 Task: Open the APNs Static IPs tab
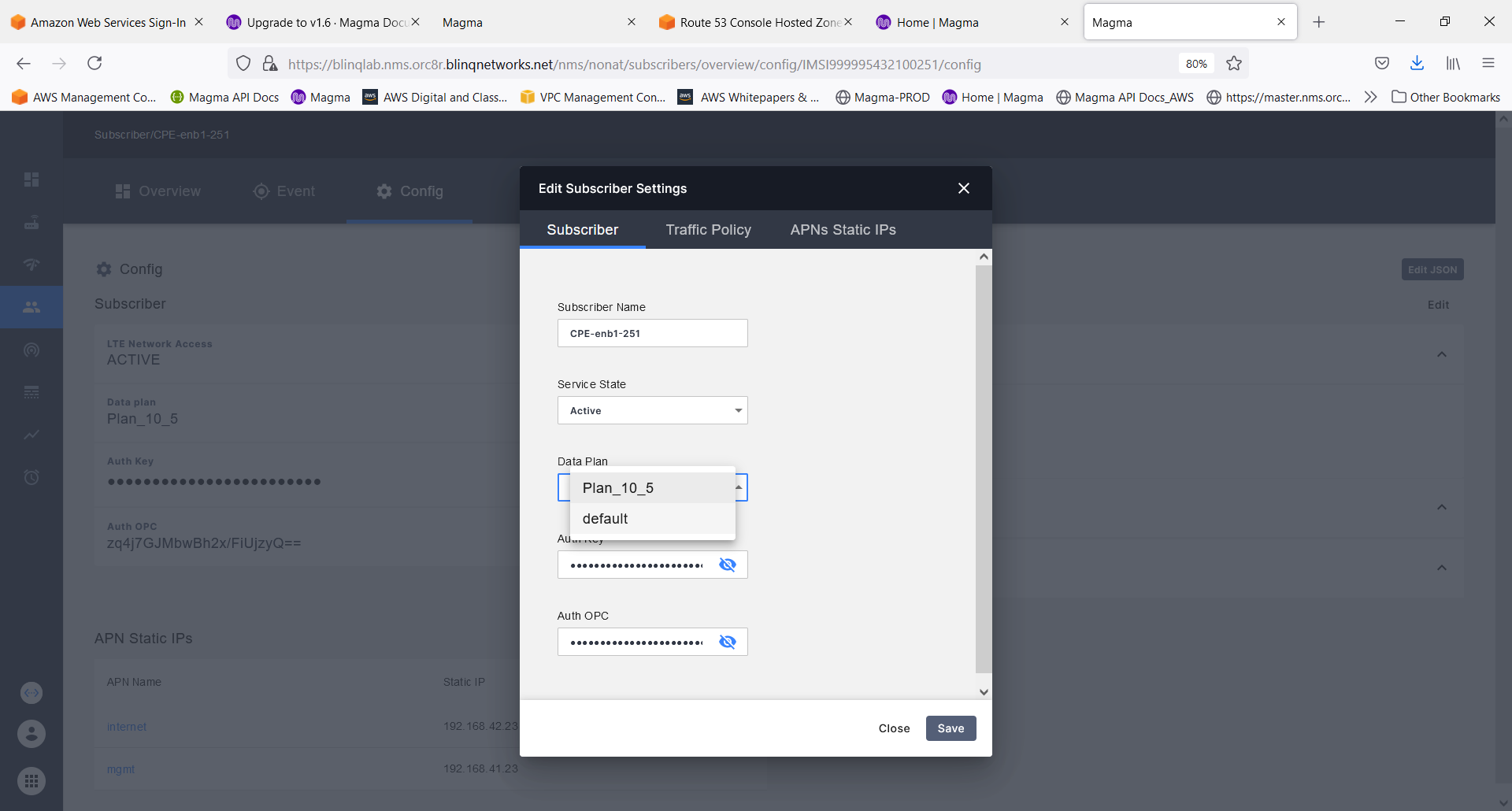(x=843, y=229)
